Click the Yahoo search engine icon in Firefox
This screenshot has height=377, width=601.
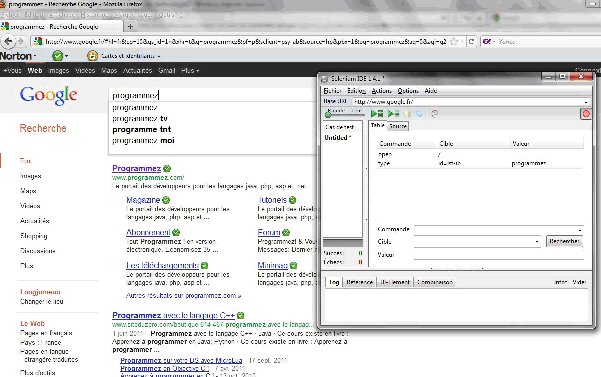[487, 41]
